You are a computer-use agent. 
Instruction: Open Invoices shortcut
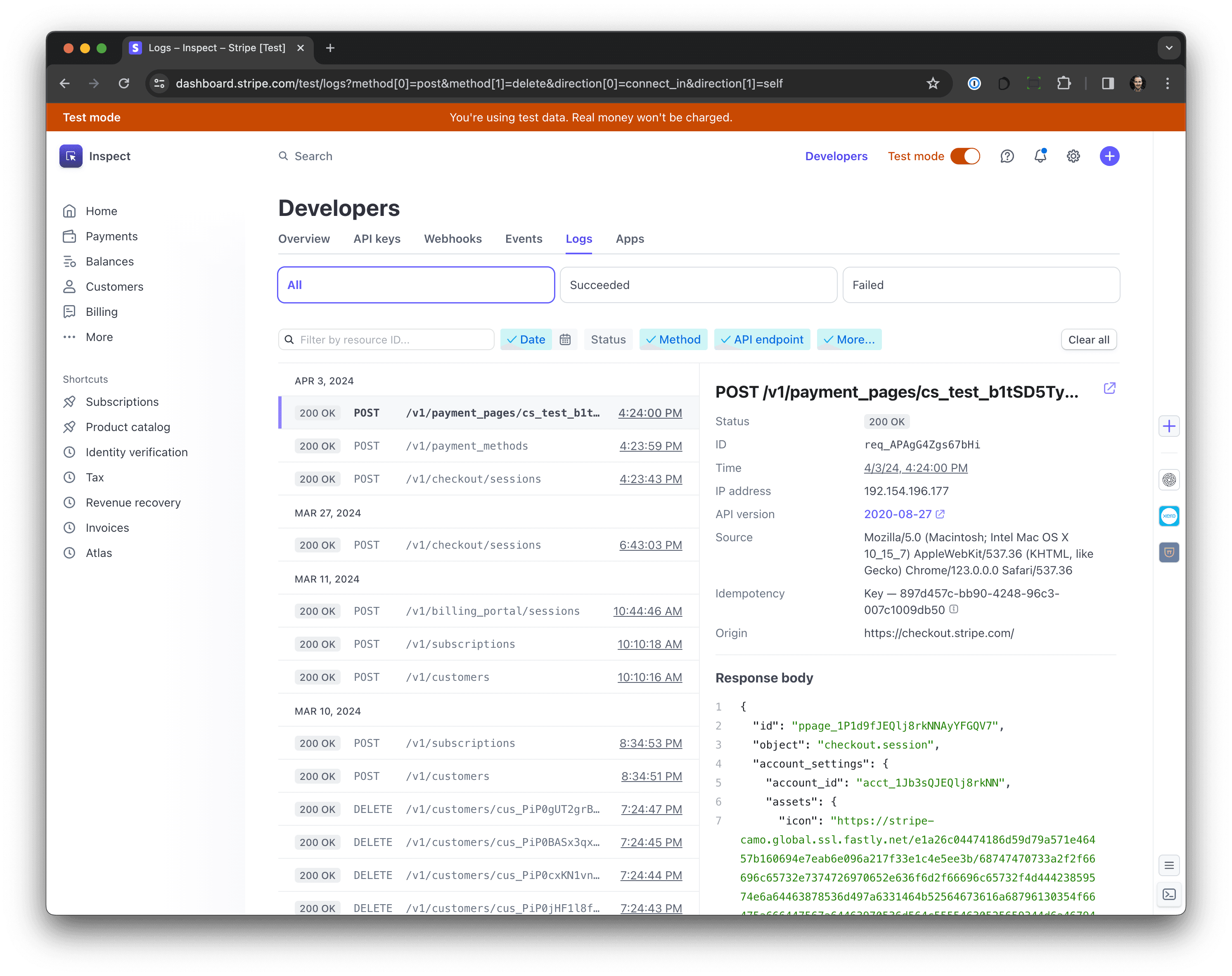(95, 528)
